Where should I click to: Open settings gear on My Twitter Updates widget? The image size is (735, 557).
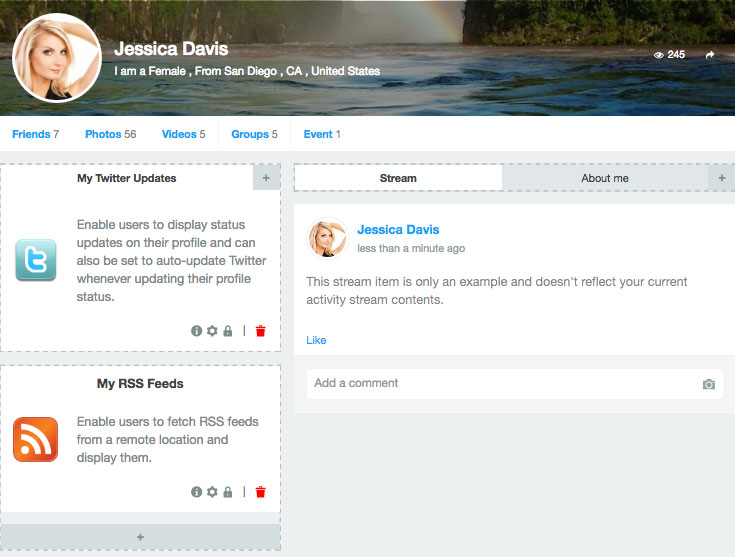click(x=212, y=331)
